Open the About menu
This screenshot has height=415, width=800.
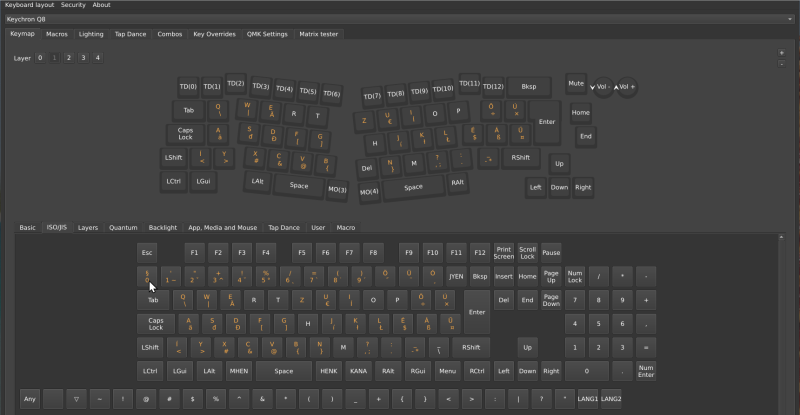point(101,5)
